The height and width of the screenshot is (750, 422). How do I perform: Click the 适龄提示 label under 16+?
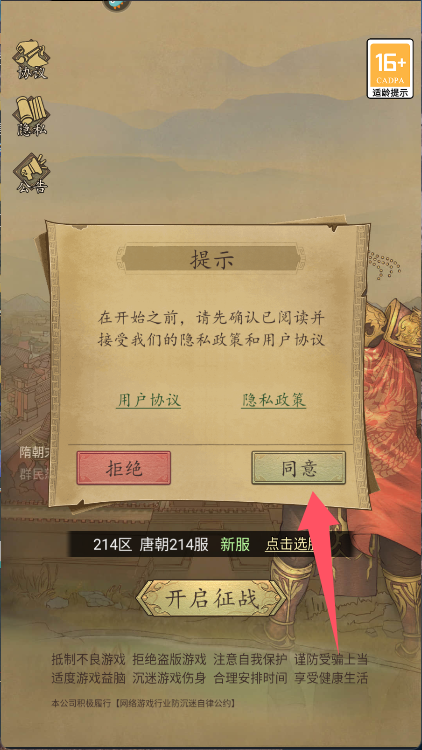click(x=390, y=92)
